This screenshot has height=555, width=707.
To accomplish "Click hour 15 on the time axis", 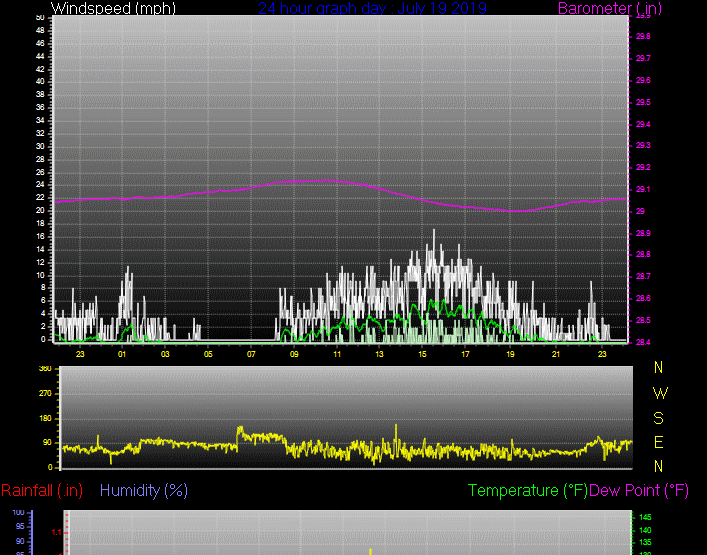I will [423, 354].
